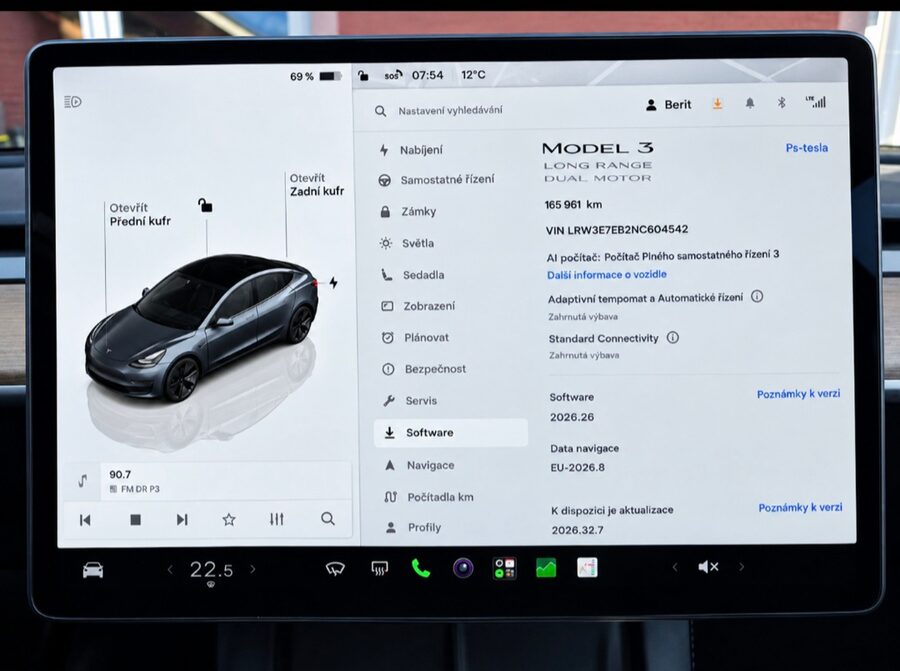
Task: Open Bluetooth settings icon
Action: (781, 103)
